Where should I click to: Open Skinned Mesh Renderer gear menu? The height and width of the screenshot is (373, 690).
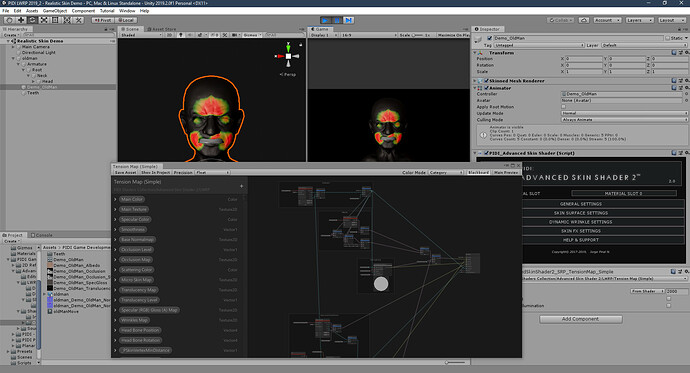[686, 81]
